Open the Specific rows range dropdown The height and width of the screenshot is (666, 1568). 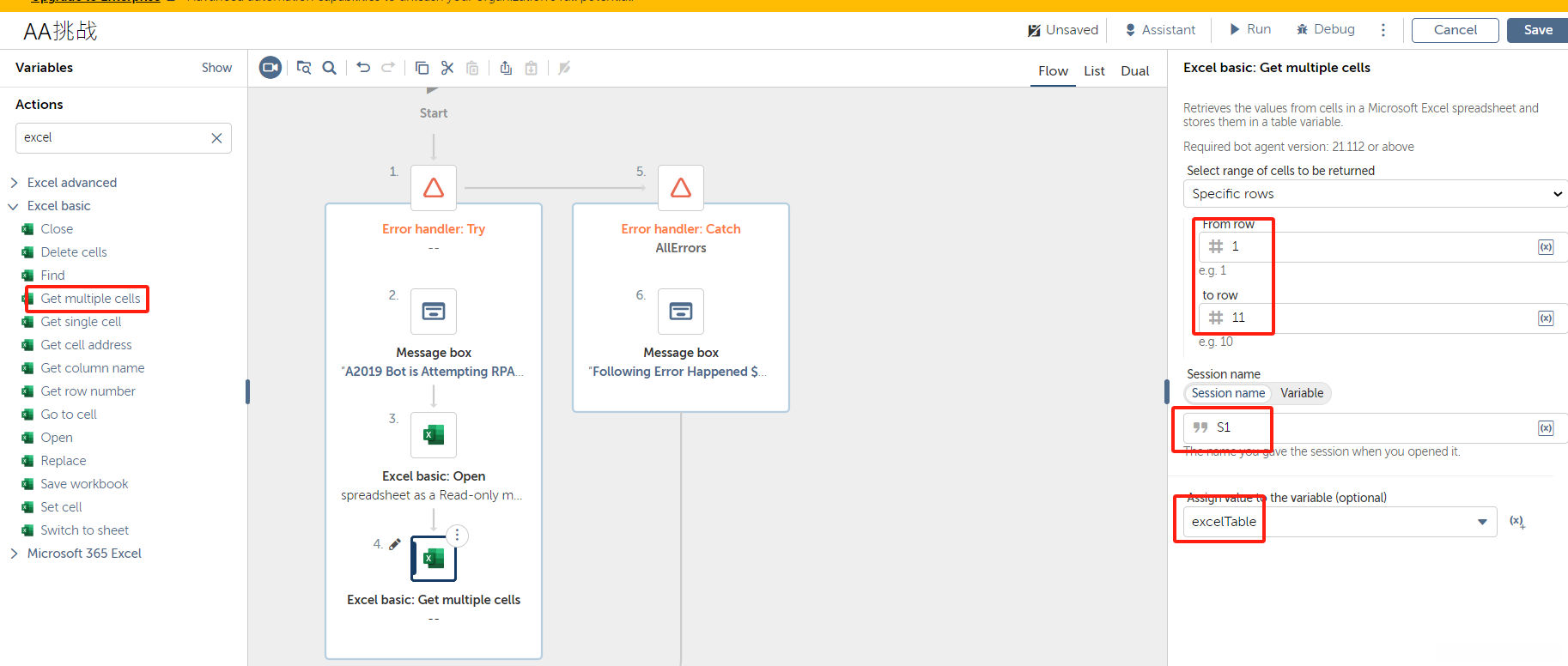click(x=1374, y=194)
